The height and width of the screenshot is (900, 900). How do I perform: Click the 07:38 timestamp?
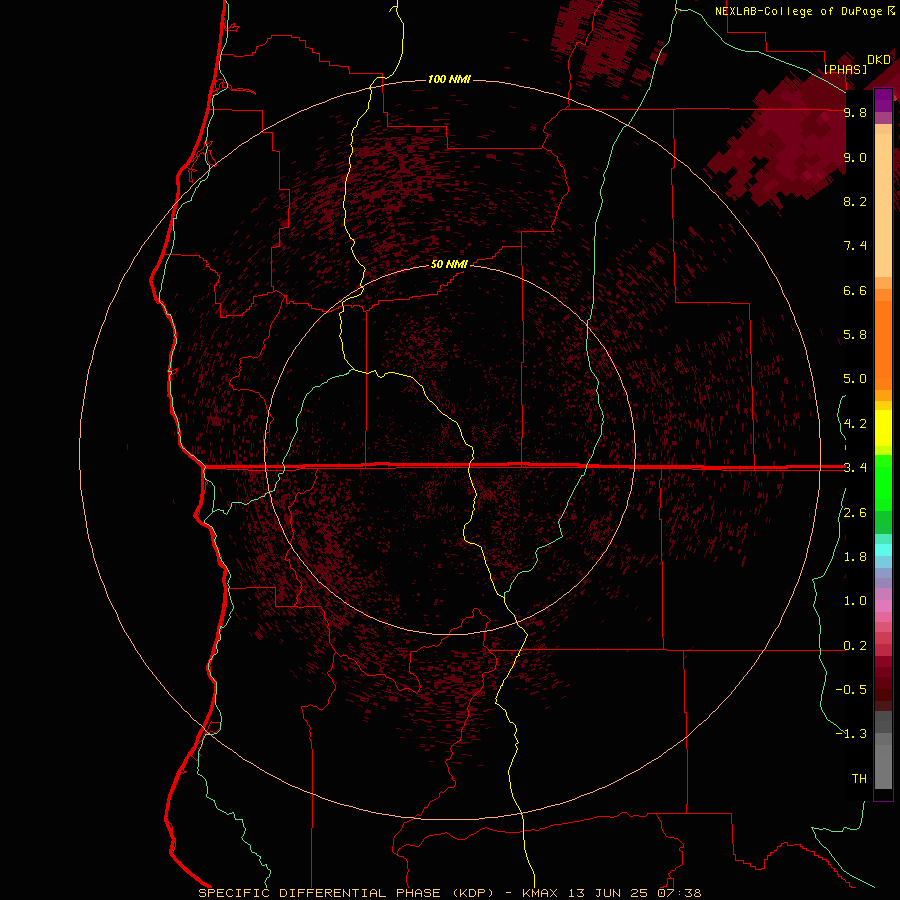pos(680,893)
